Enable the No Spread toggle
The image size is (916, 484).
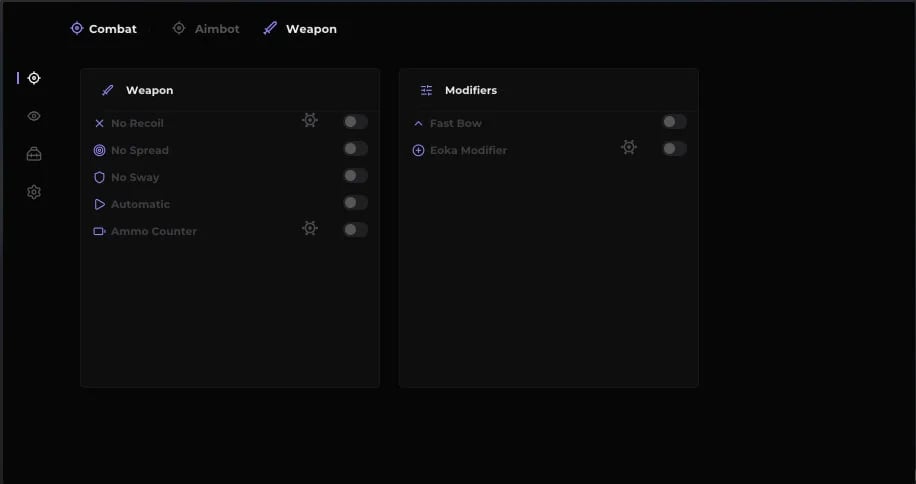[355, 148]
